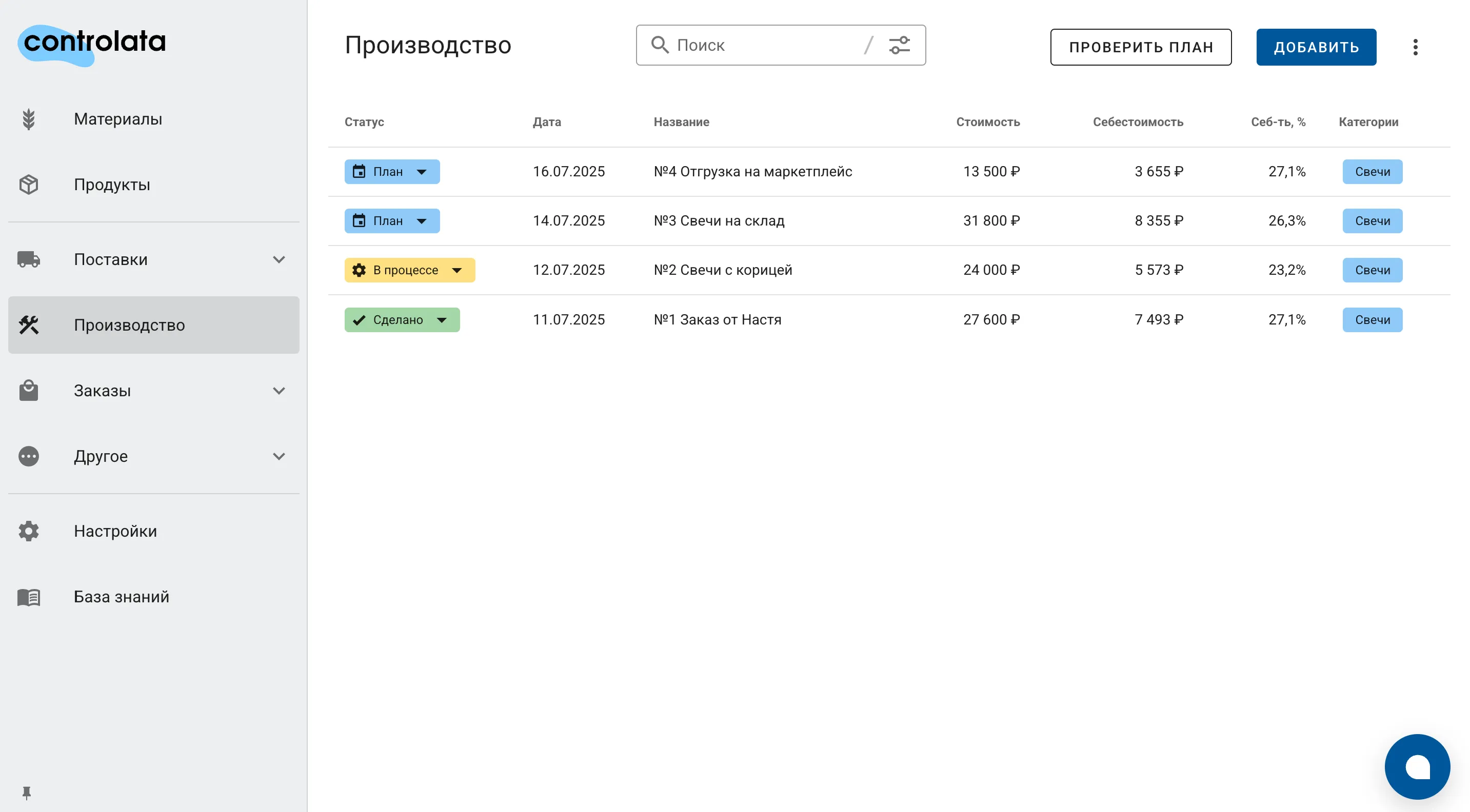Open the search filter settings icon
The image size is (1470, 812).
tap(899, 45)
